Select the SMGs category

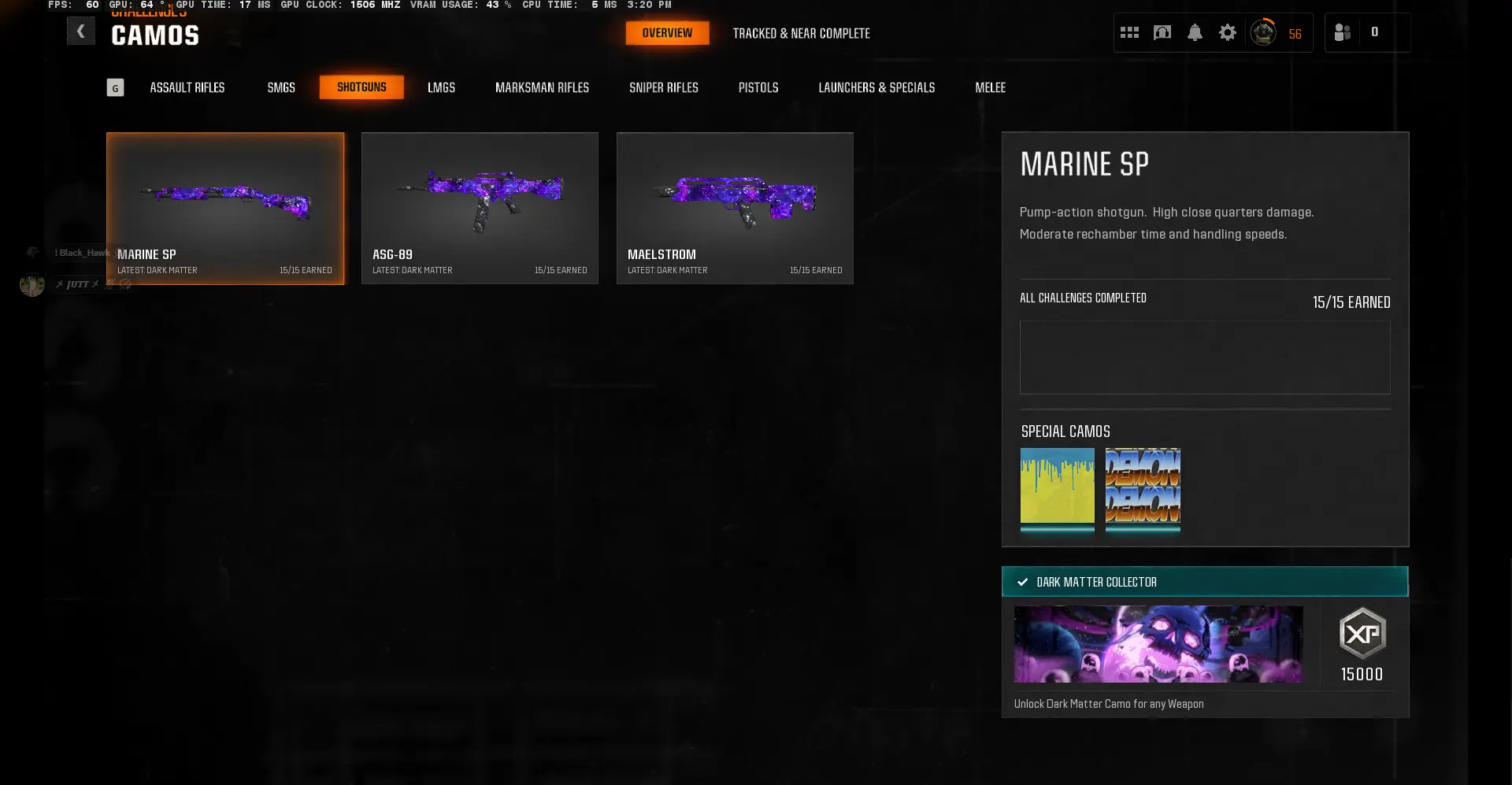pyautogui.click(x=281, y=87)
